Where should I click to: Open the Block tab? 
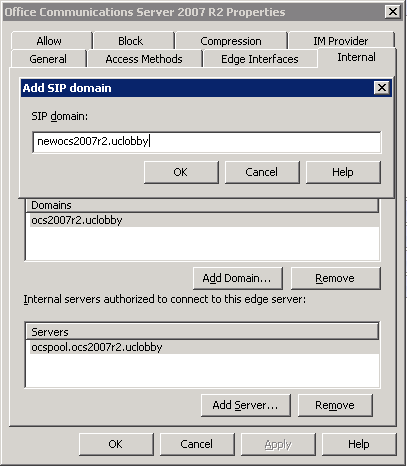[134, 41]
